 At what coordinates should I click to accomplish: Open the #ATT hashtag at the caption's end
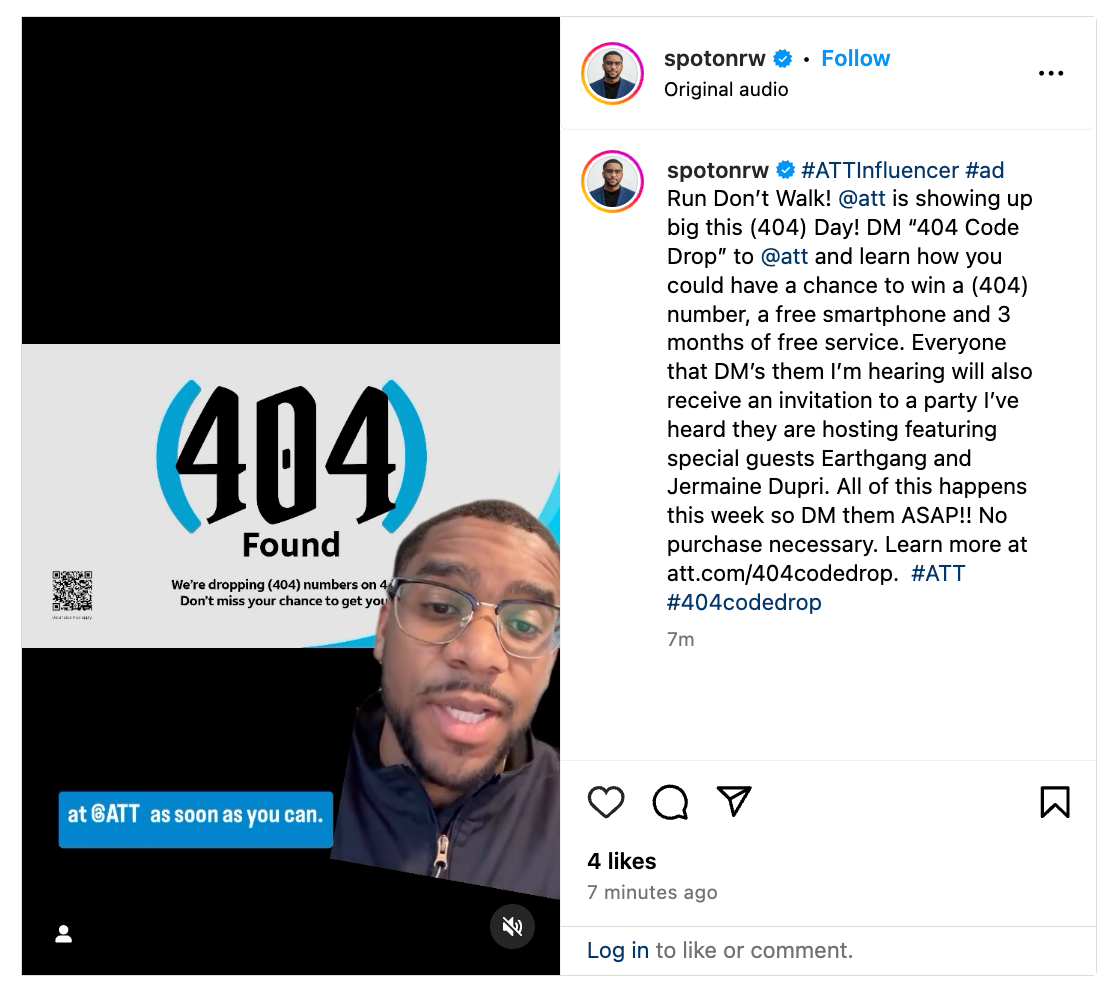pos(938,573)
